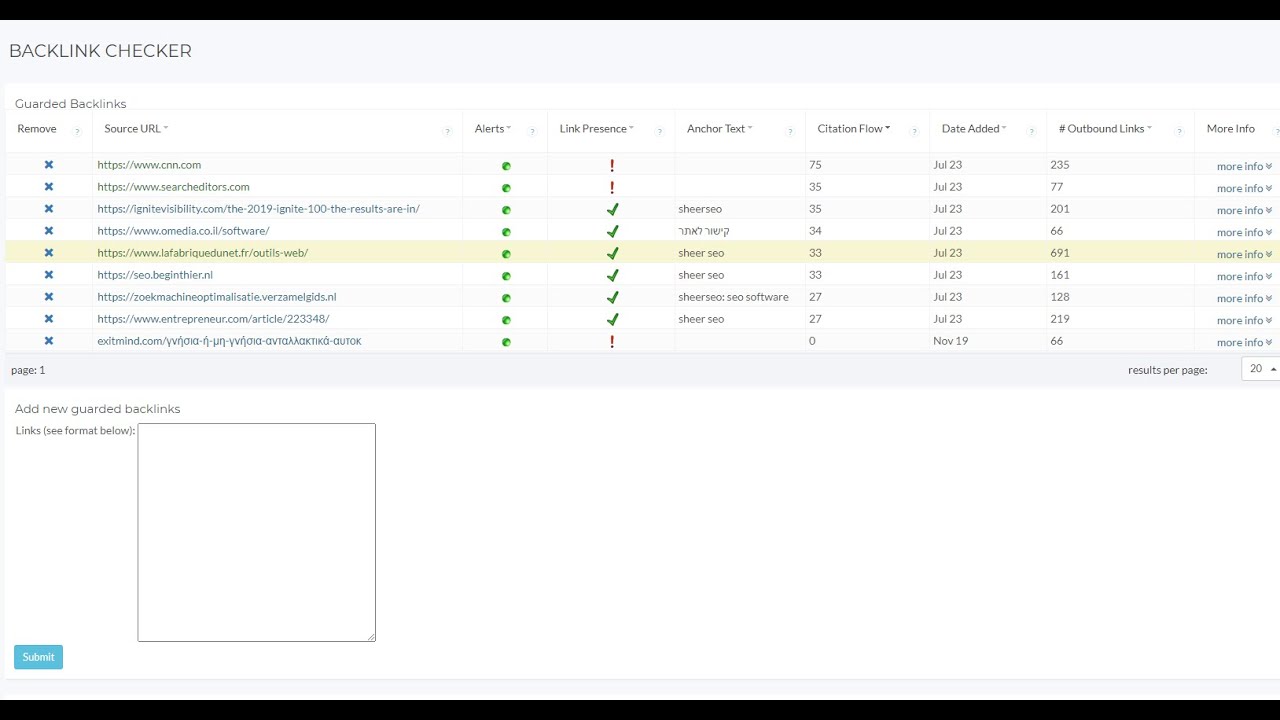Click the 'sheerseo: seo software' anchor text

click(x=733, y=297)
